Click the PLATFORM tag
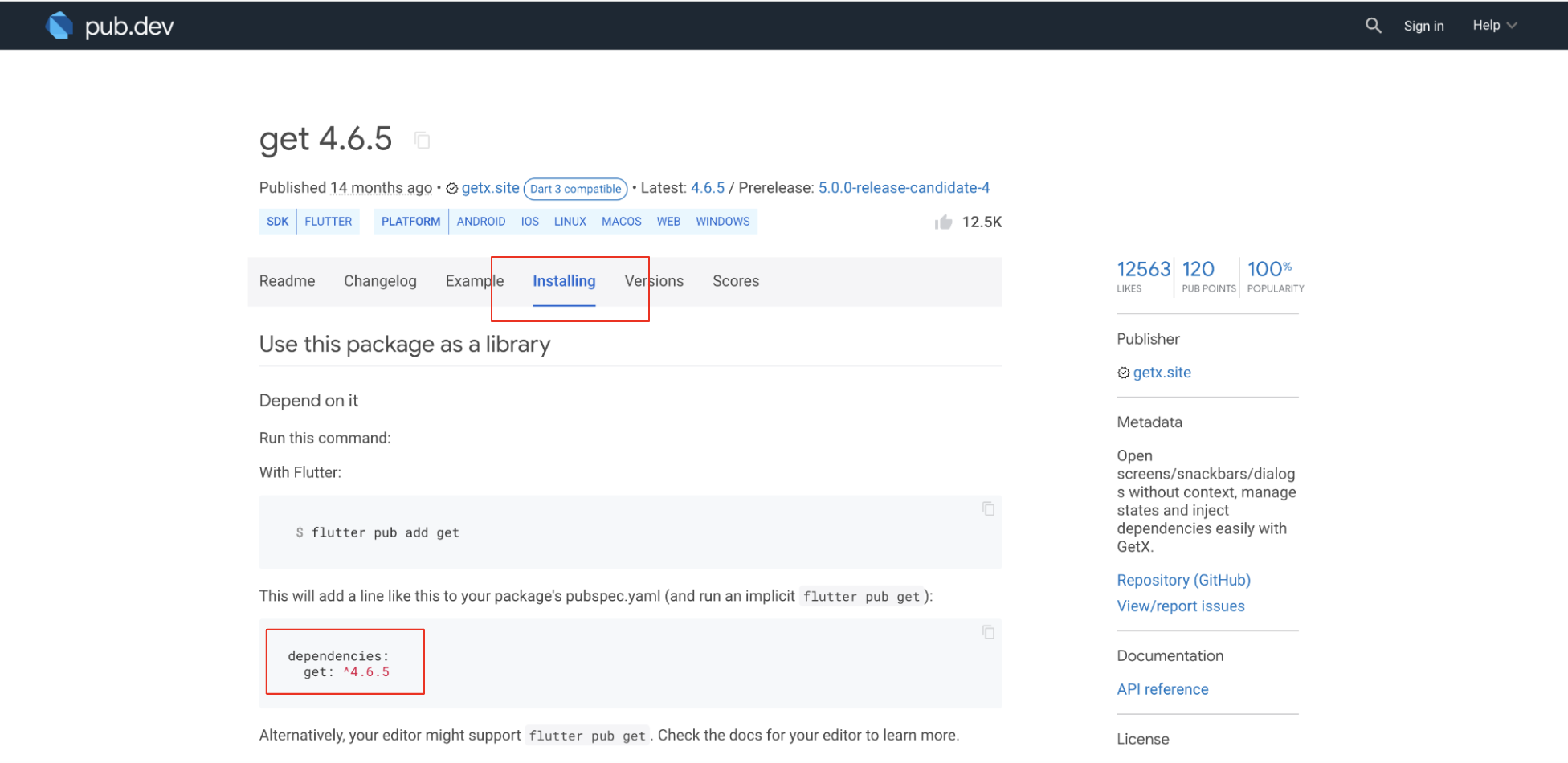 click(410, 222)
